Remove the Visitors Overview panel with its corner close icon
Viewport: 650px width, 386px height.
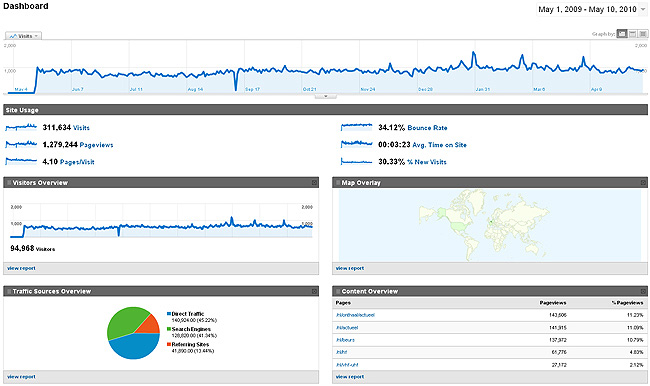[314, 182]
